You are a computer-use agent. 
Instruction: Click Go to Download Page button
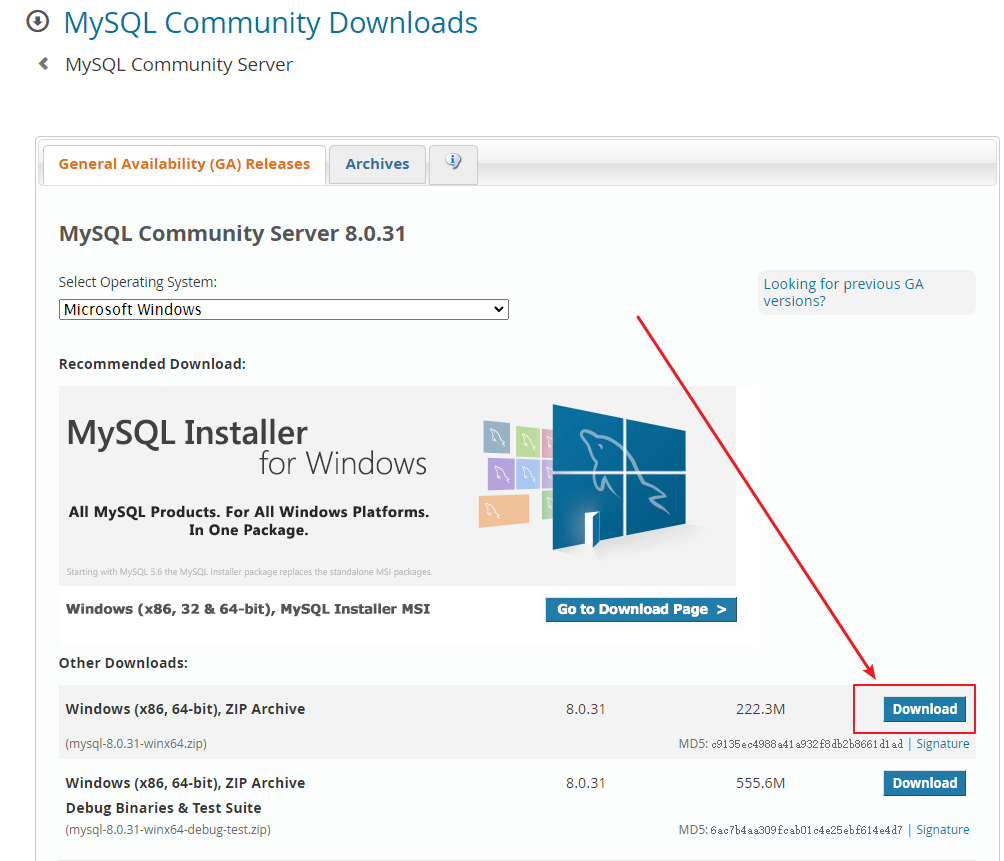[641, 609]
